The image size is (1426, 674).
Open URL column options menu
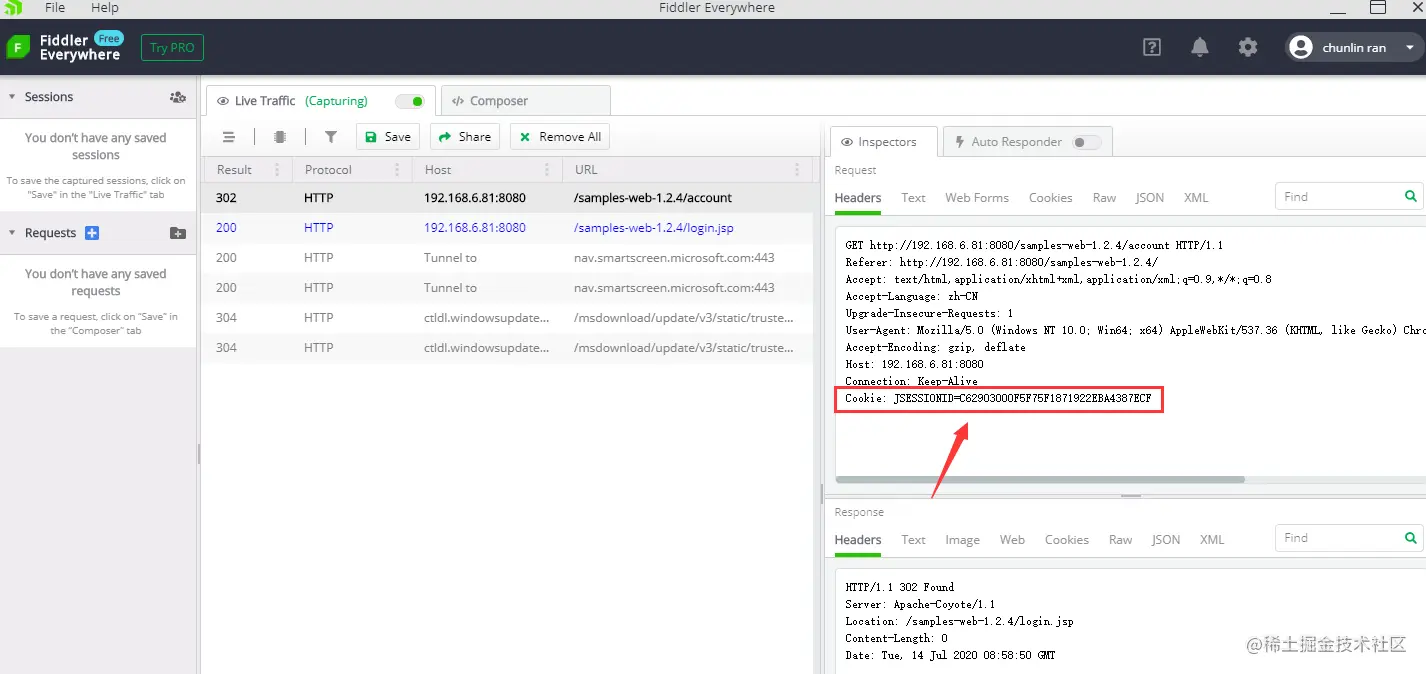coord(797,170)
